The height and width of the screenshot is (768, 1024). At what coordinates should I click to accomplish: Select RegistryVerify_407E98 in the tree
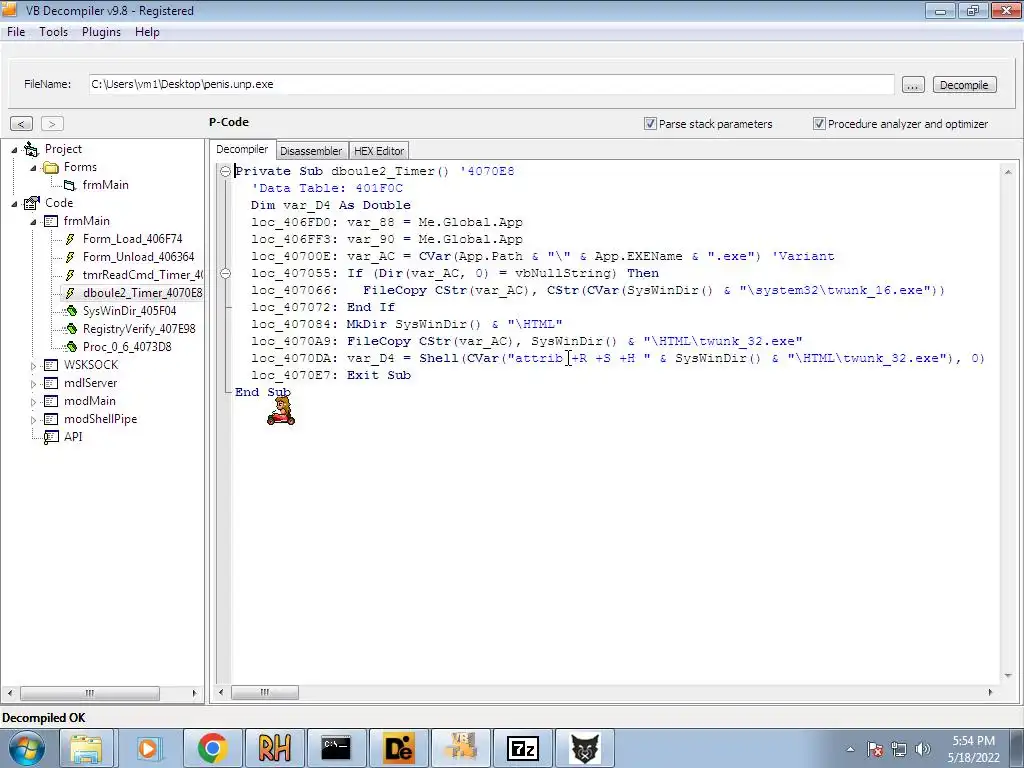coord(139,329)
